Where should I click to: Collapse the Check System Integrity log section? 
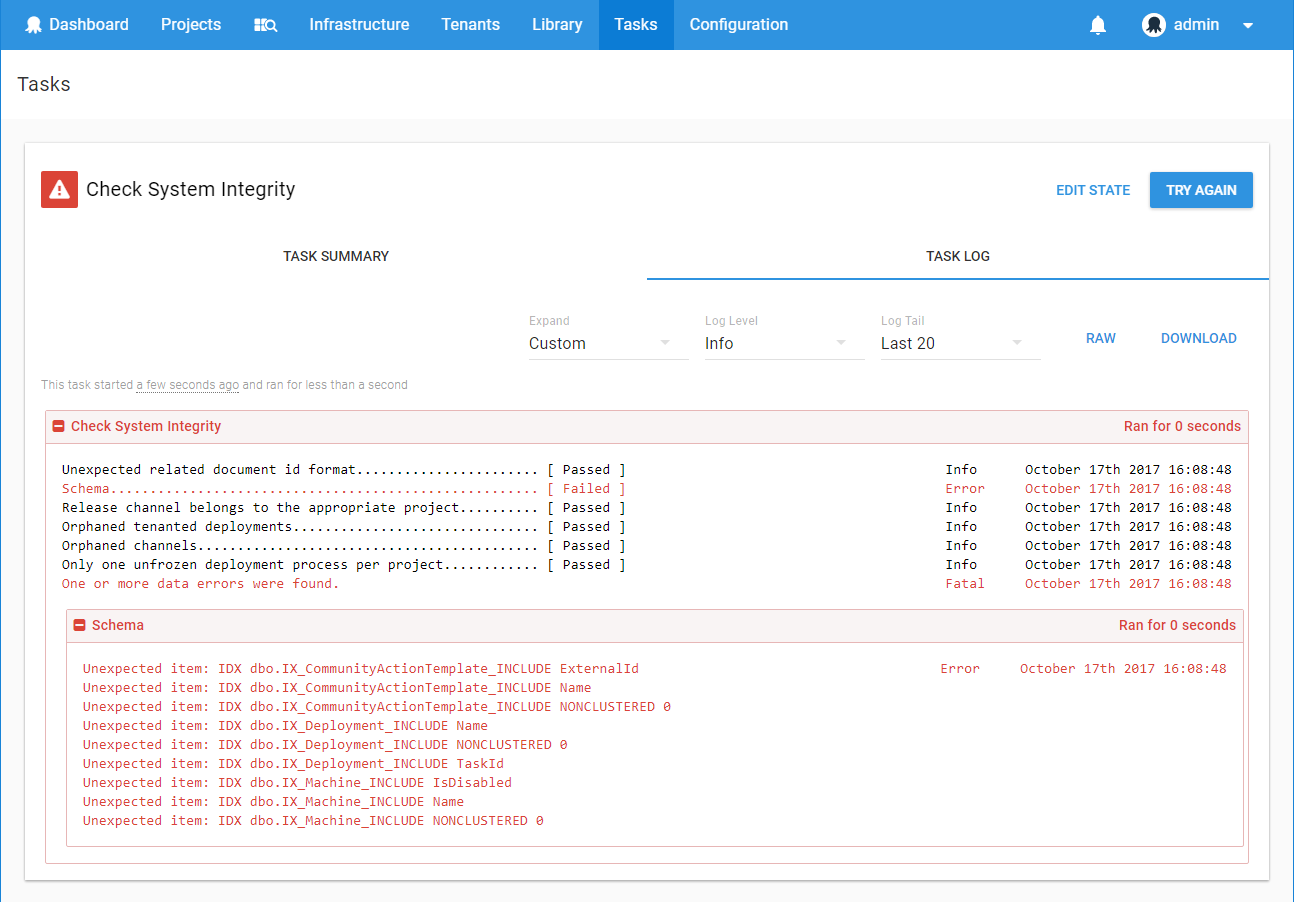(59, 426)
